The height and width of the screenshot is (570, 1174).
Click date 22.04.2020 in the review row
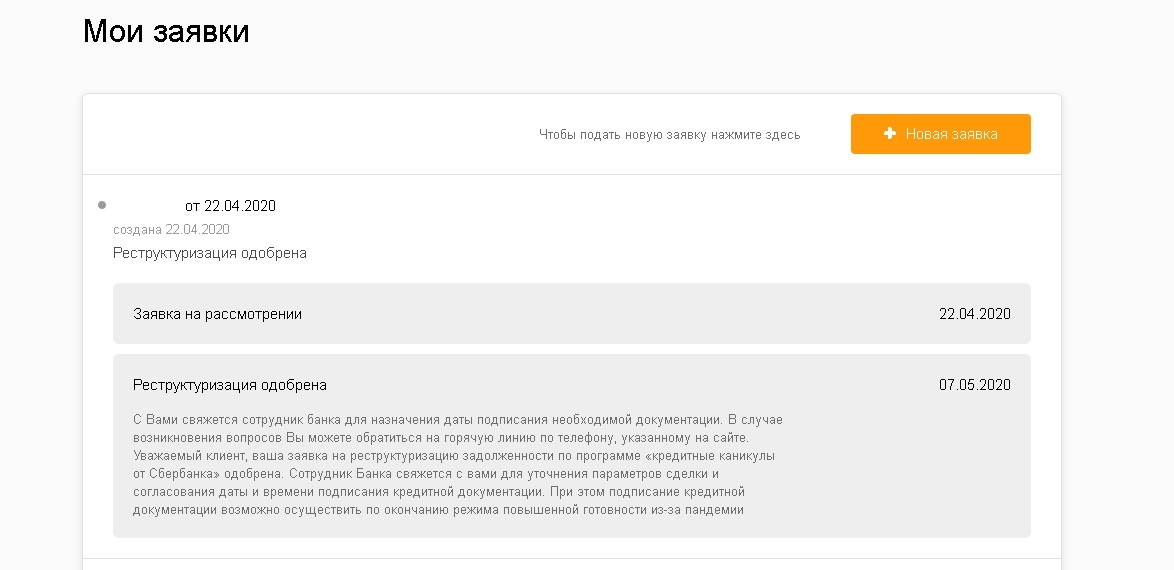click(x=975, y=314)
